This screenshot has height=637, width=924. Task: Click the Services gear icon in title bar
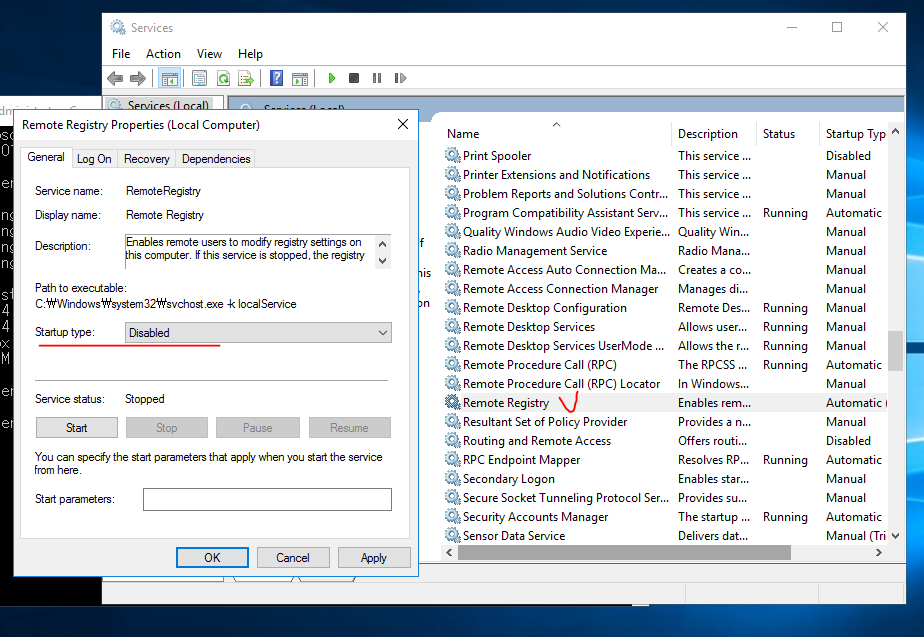(118, 27)
